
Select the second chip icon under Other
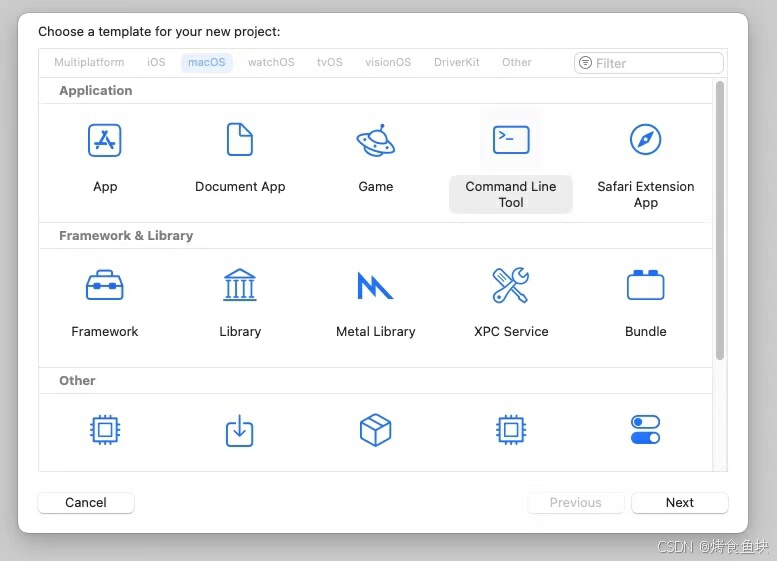point(511,430)
